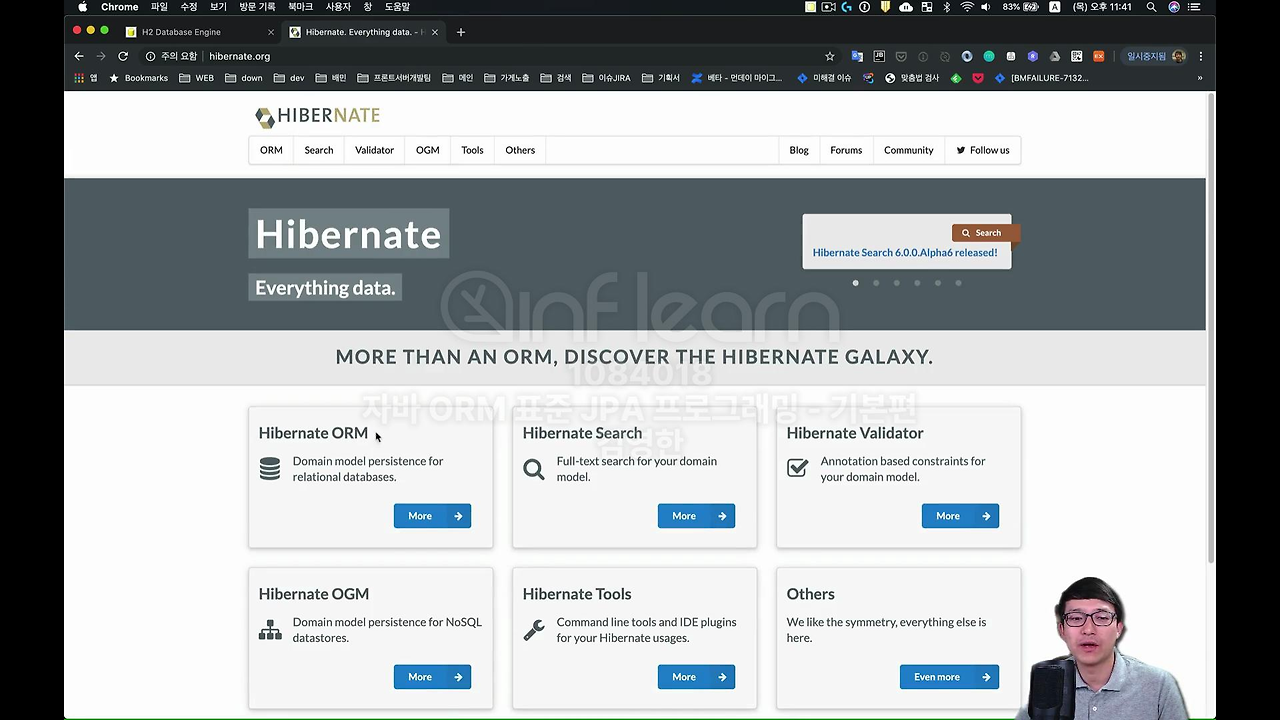Open 'Hibernate Search 6.0.0.Alpha6 released!' link
Screen dimensions: 1280x720
tap(905, 253)
